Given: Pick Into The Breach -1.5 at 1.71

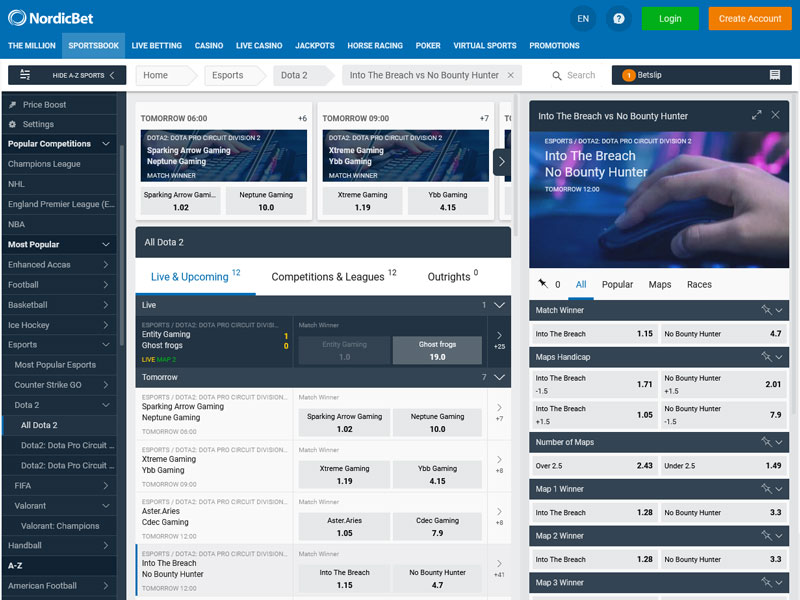Looking at the screenshot, I should [594, 385].
